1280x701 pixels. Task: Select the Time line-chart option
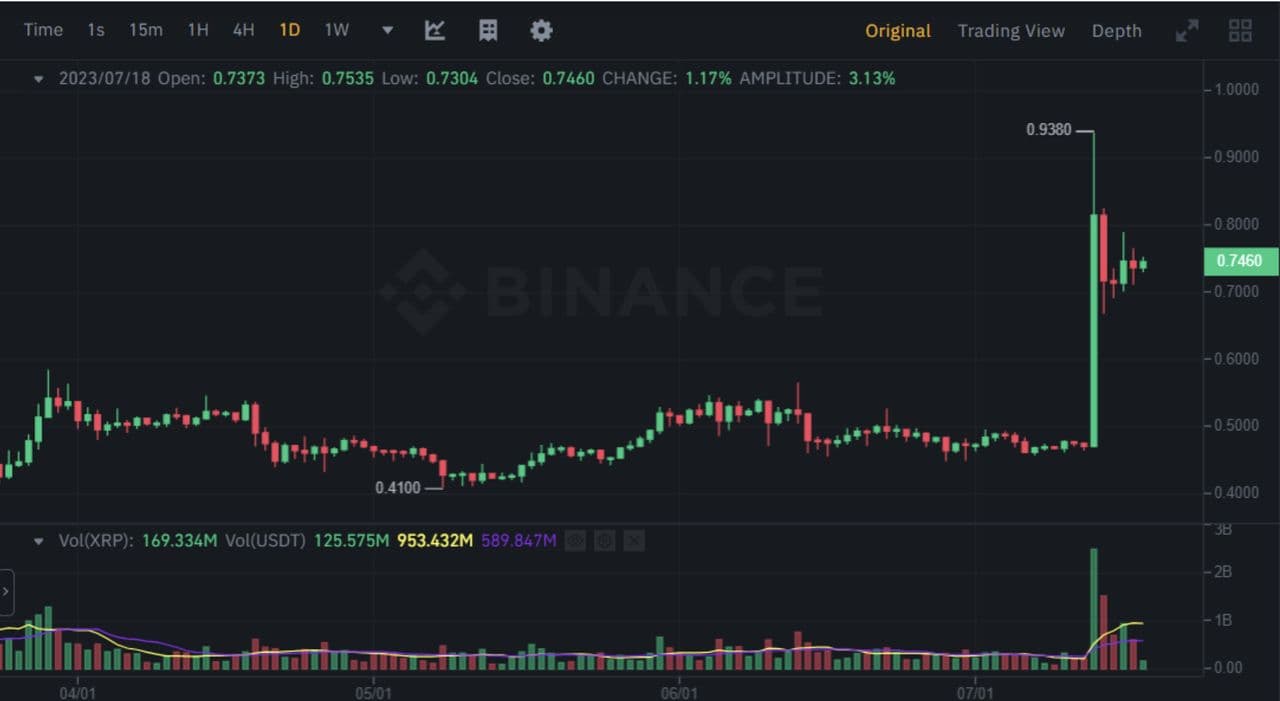click(43, 30)
